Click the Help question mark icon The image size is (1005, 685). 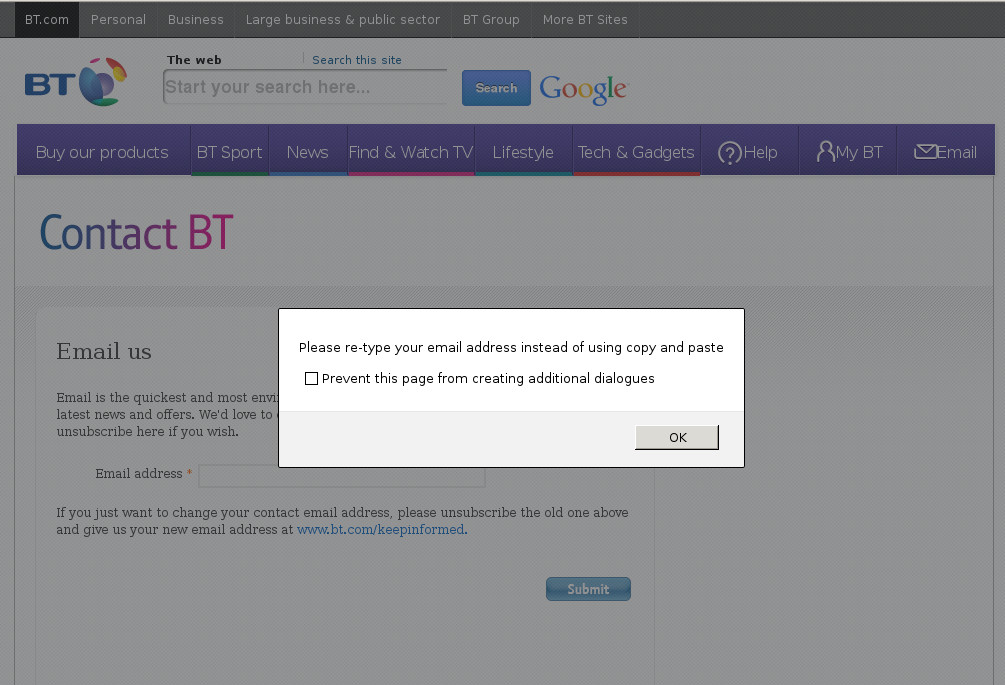[x=729, y=153]
